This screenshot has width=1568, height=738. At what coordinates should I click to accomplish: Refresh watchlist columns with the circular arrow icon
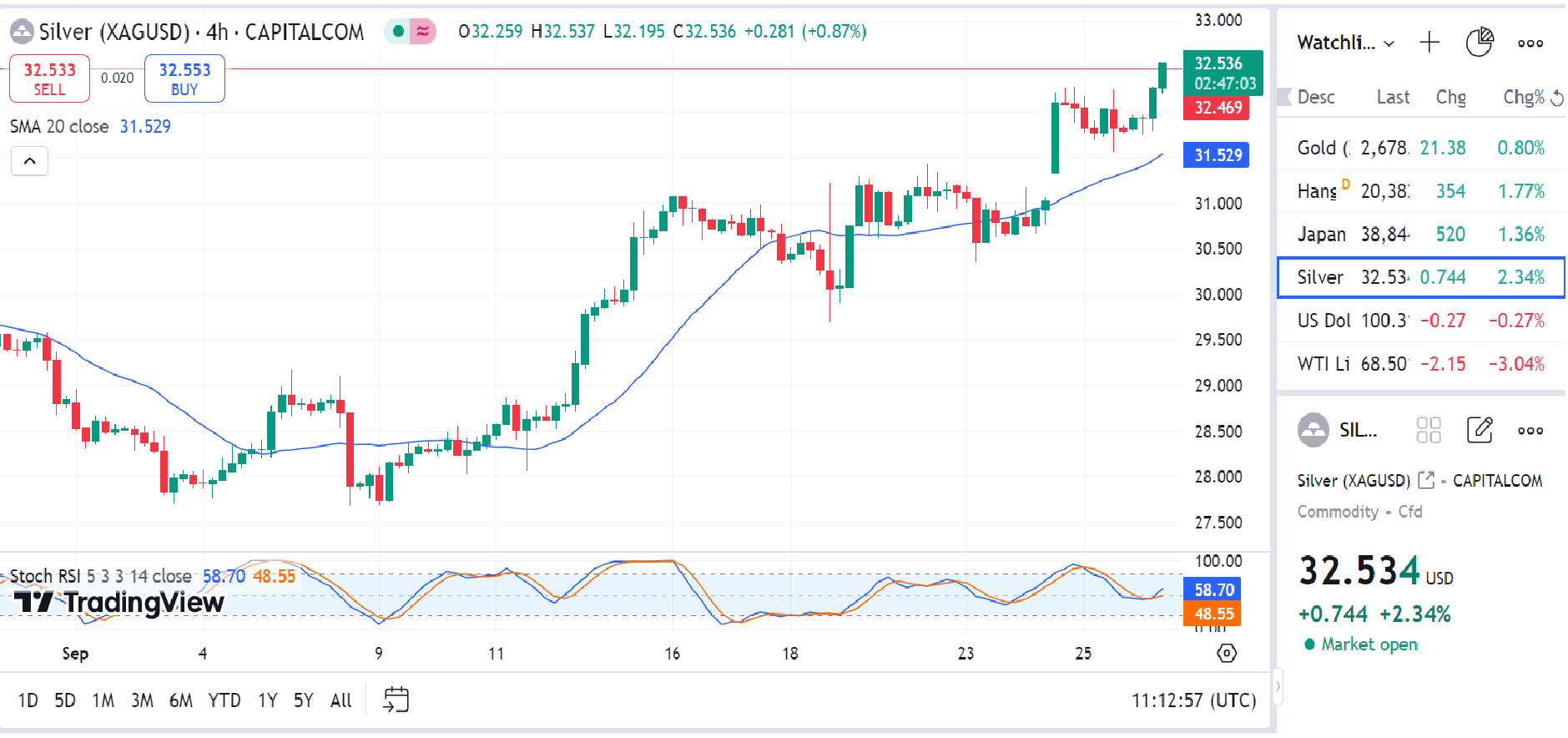(1556, 99)
